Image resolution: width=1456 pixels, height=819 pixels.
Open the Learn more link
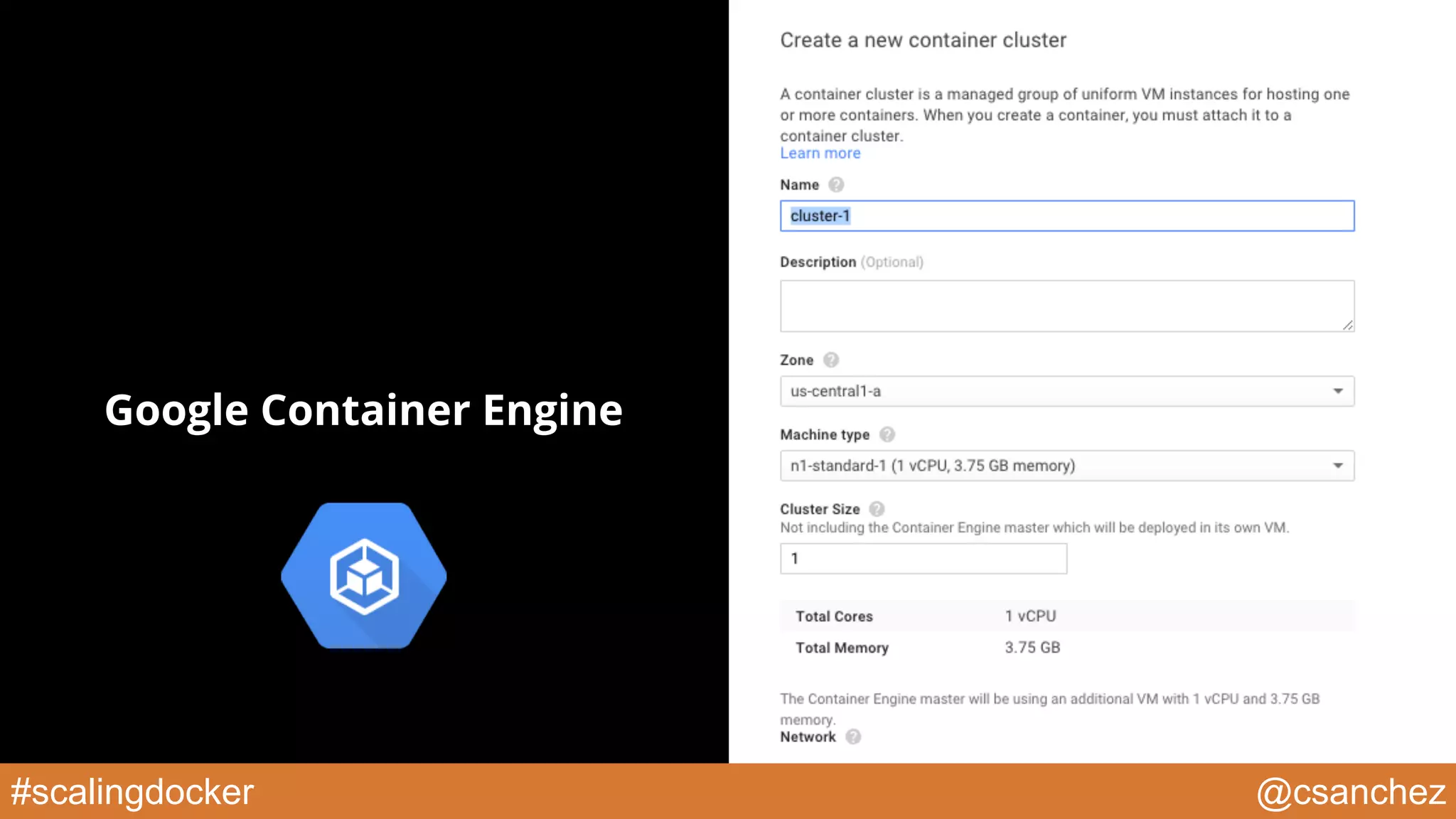[820, 154]
